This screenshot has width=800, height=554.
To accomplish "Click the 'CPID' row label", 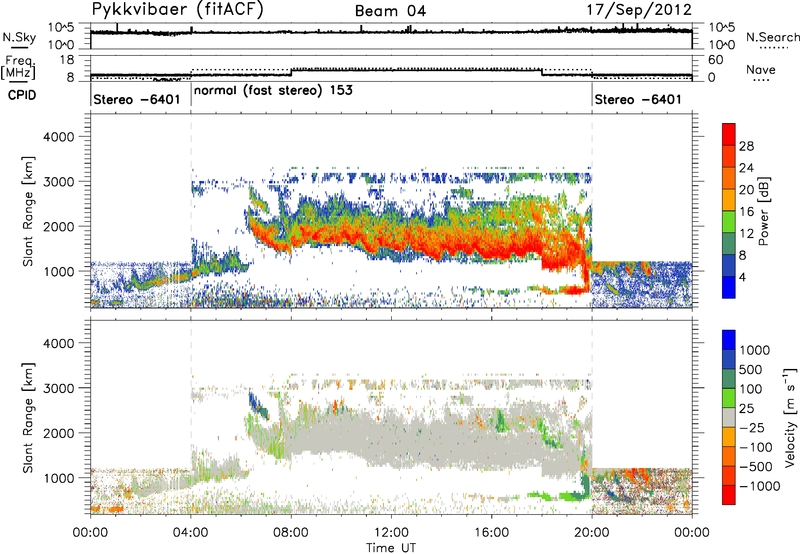I will [22, 95].
